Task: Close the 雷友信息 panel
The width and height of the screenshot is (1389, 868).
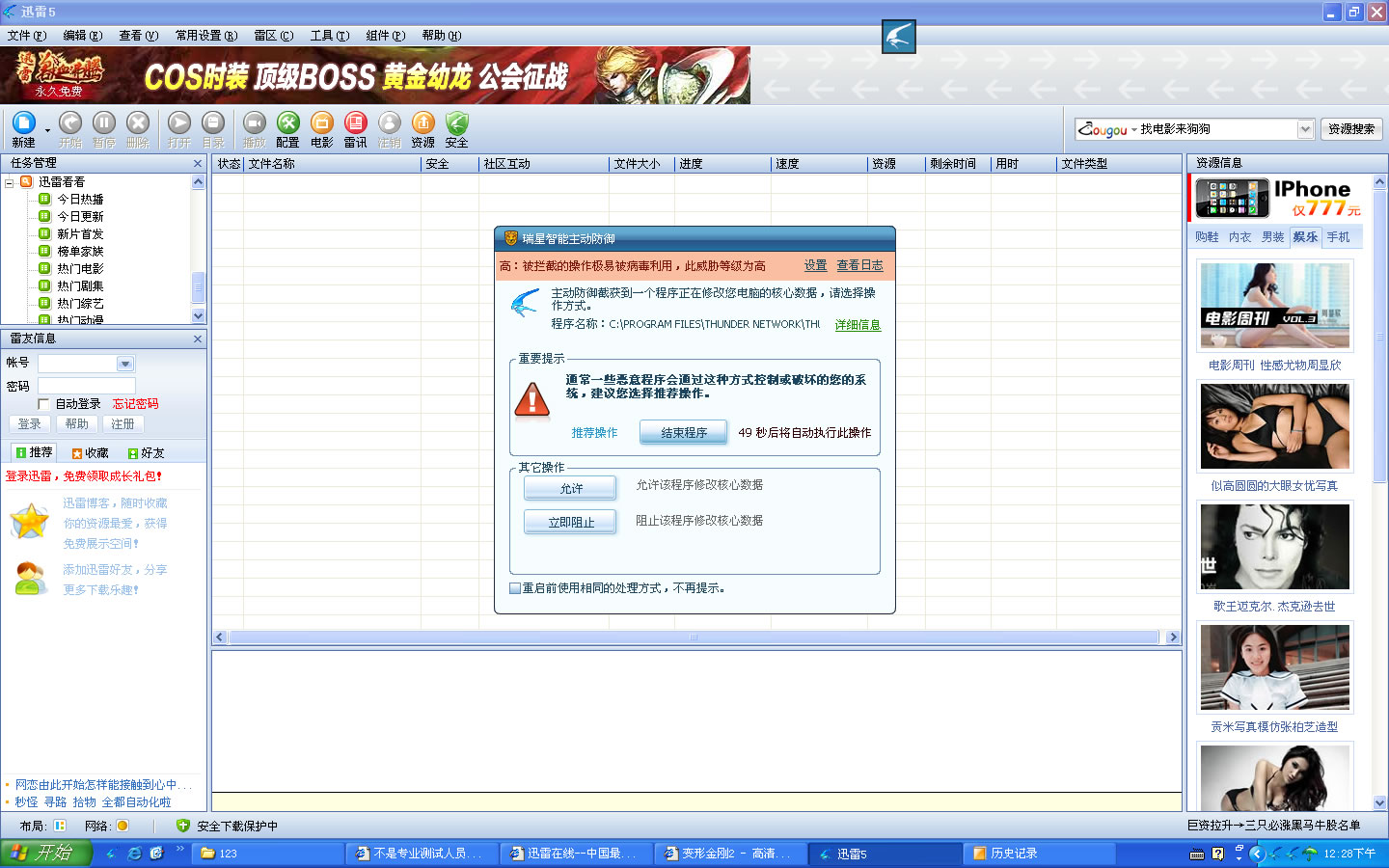Action: pos(198,339)
